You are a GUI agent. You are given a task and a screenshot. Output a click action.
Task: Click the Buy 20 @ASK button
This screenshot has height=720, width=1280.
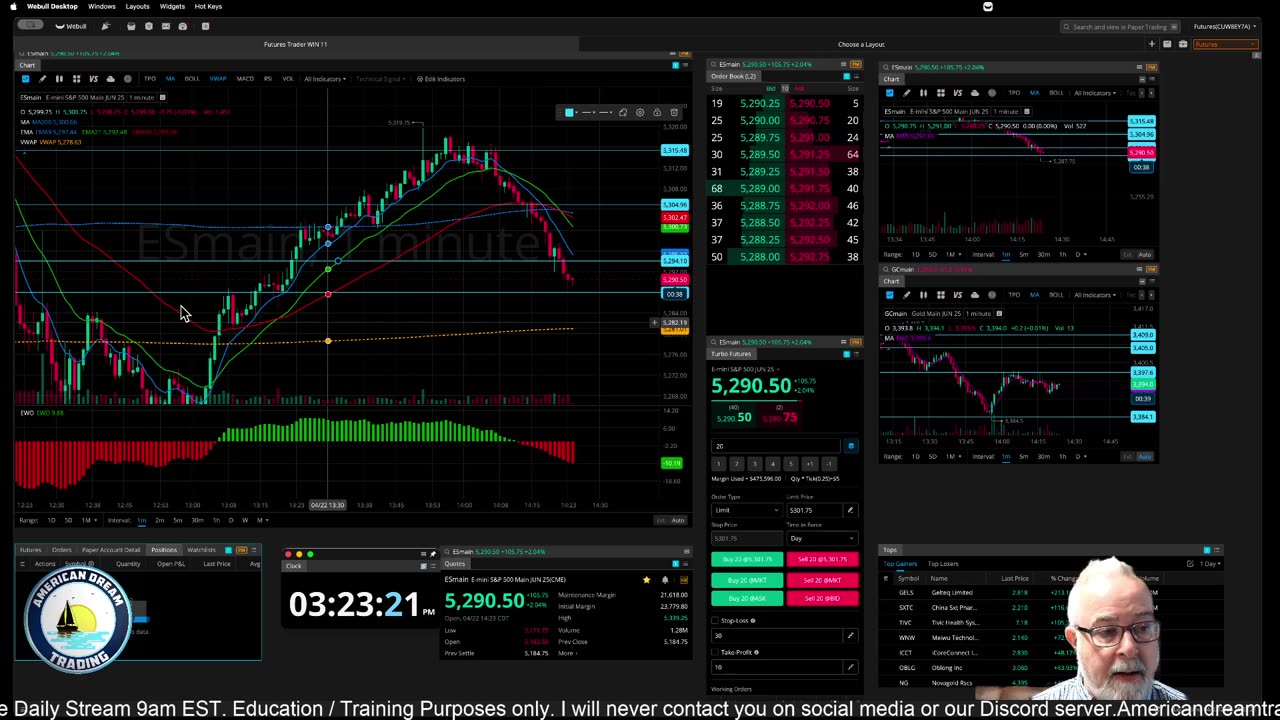[x=747, y=598]
